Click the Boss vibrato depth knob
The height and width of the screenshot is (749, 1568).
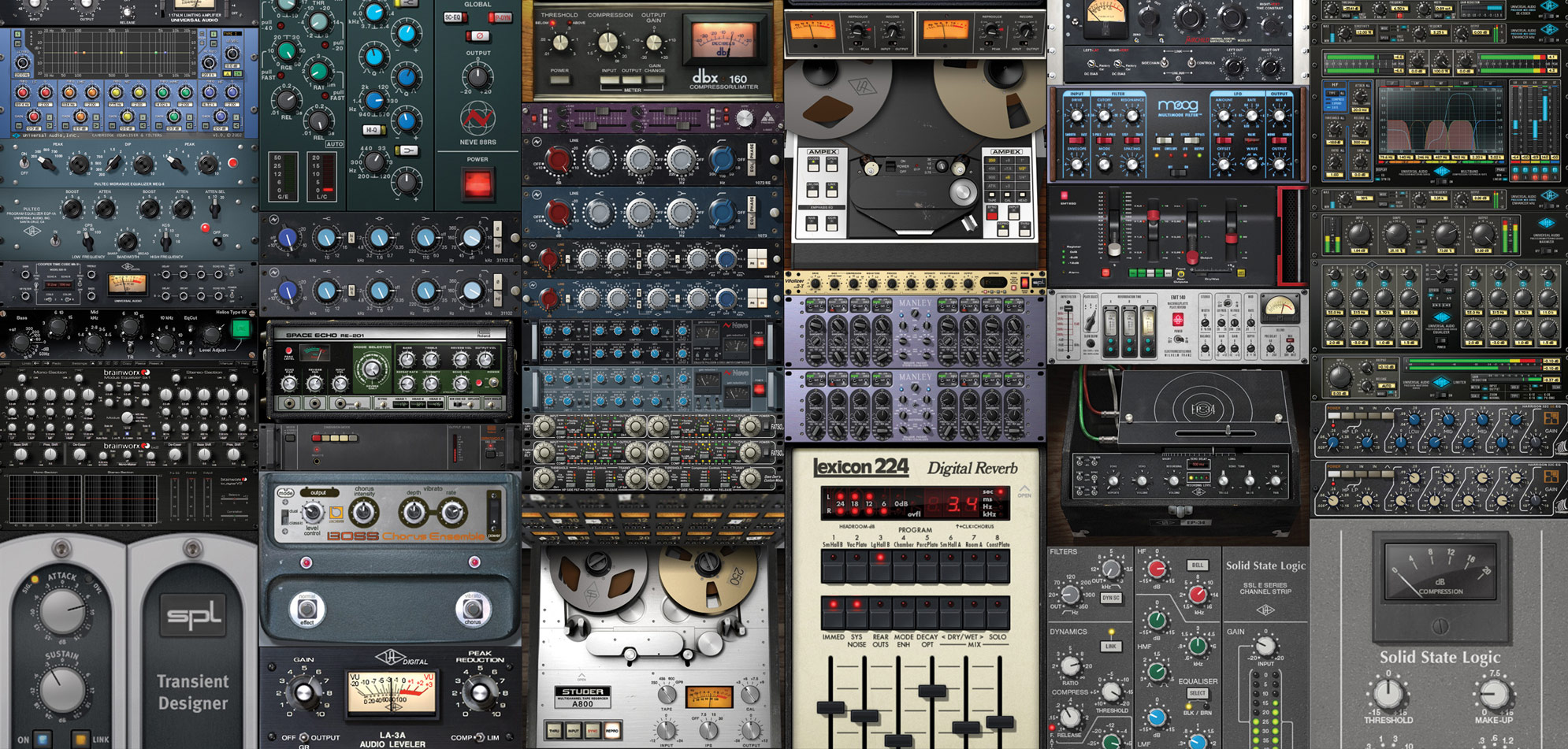pyautogui.click(x=413, y=513)
